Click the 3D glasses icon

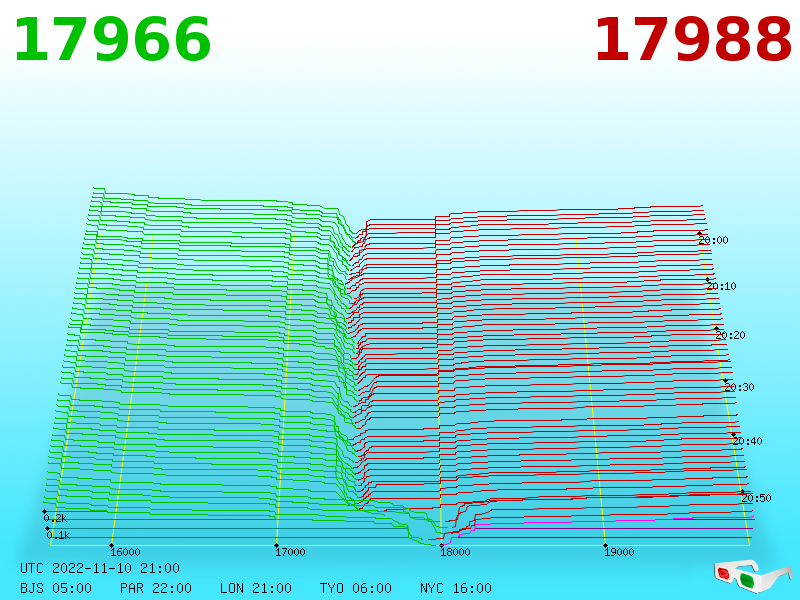(x=752, y=577)
